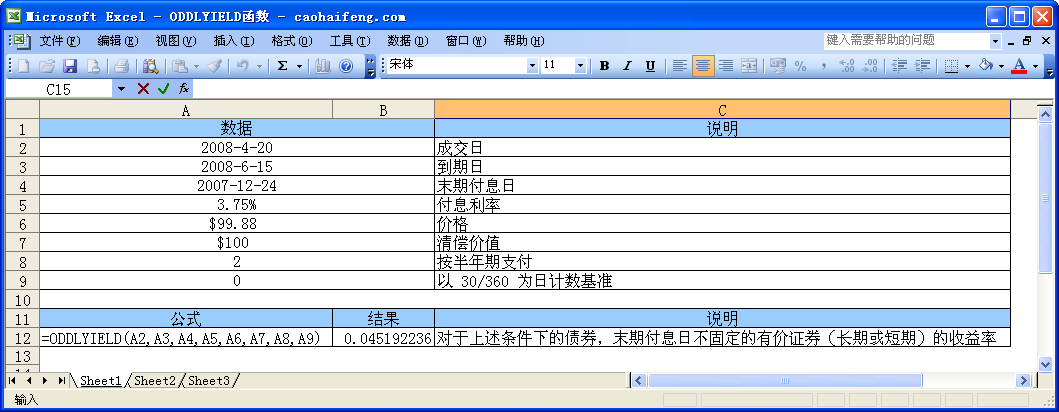The height and width of the screenshot is (412, 1059).
Task: Apply Currency style format
Action: (778, 66)
